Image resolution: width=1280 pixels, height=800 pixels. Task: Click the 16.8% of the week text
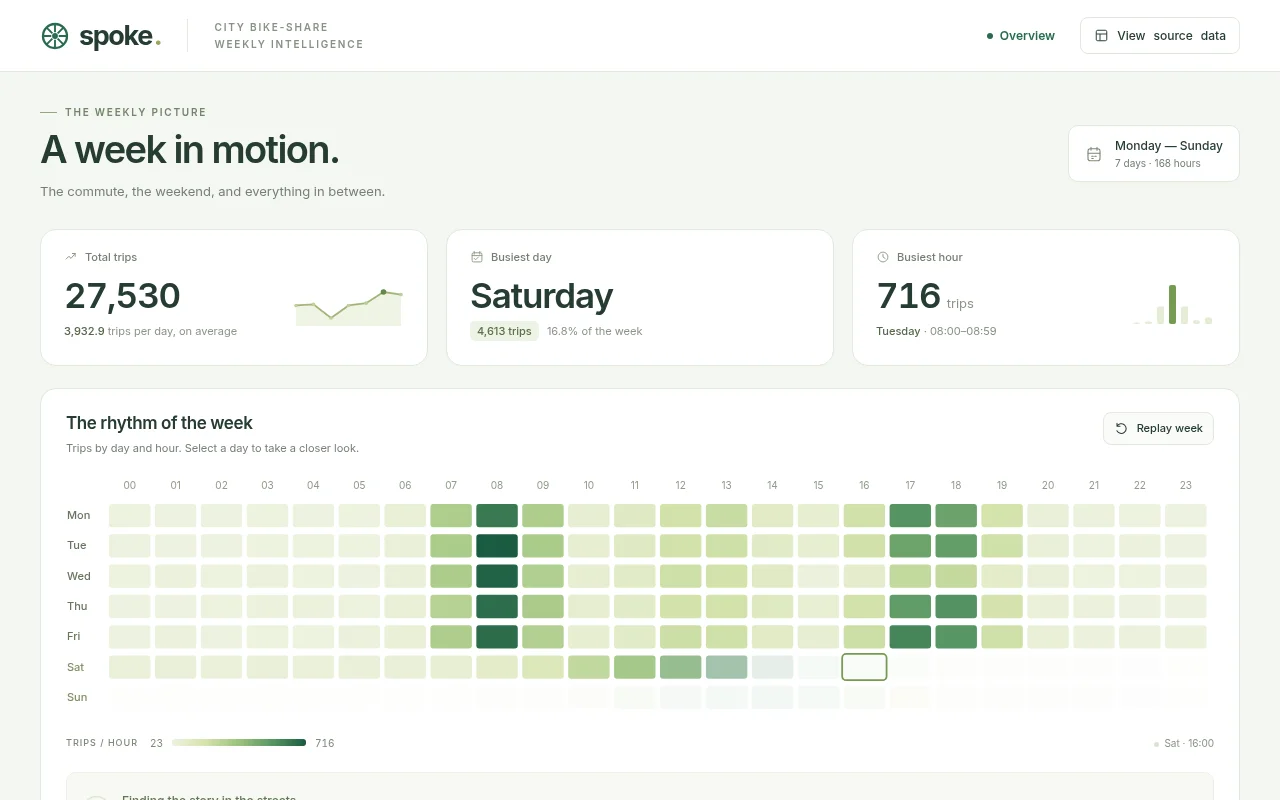pos(595,331)
